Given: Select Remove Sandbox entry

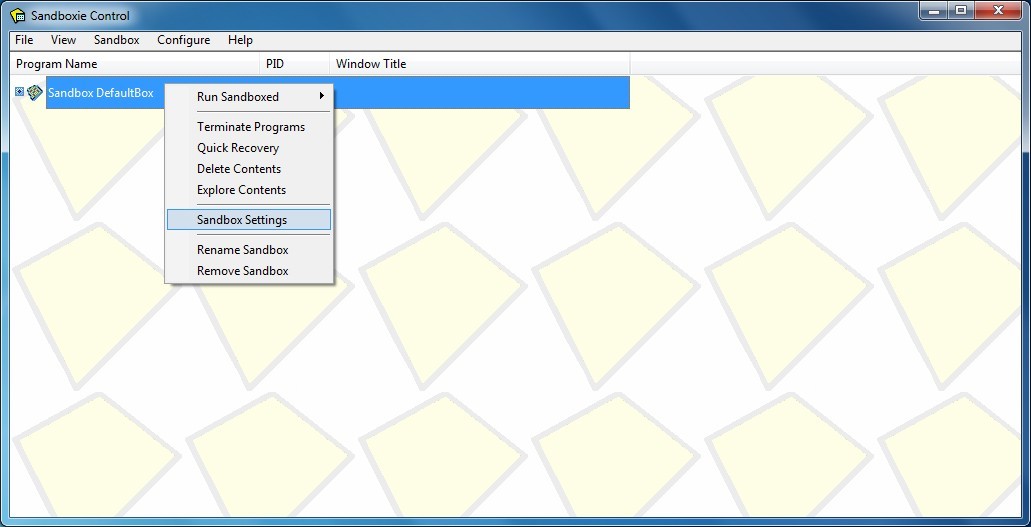Looking at the screenshot, I should click(249, 271).
